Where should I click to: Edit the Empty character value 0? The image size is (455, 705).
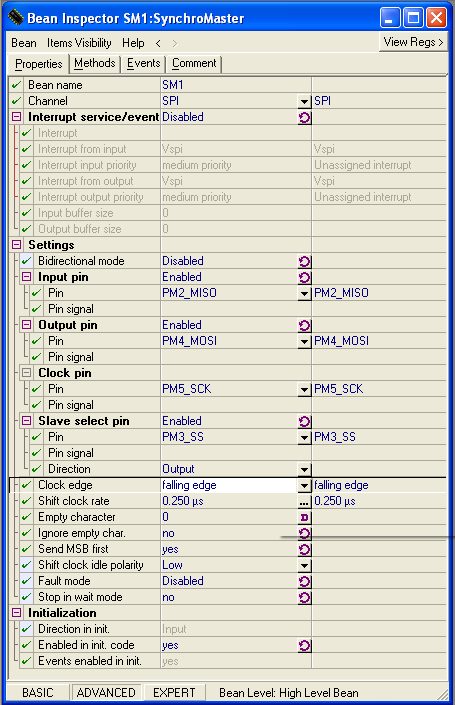[229, 517]
